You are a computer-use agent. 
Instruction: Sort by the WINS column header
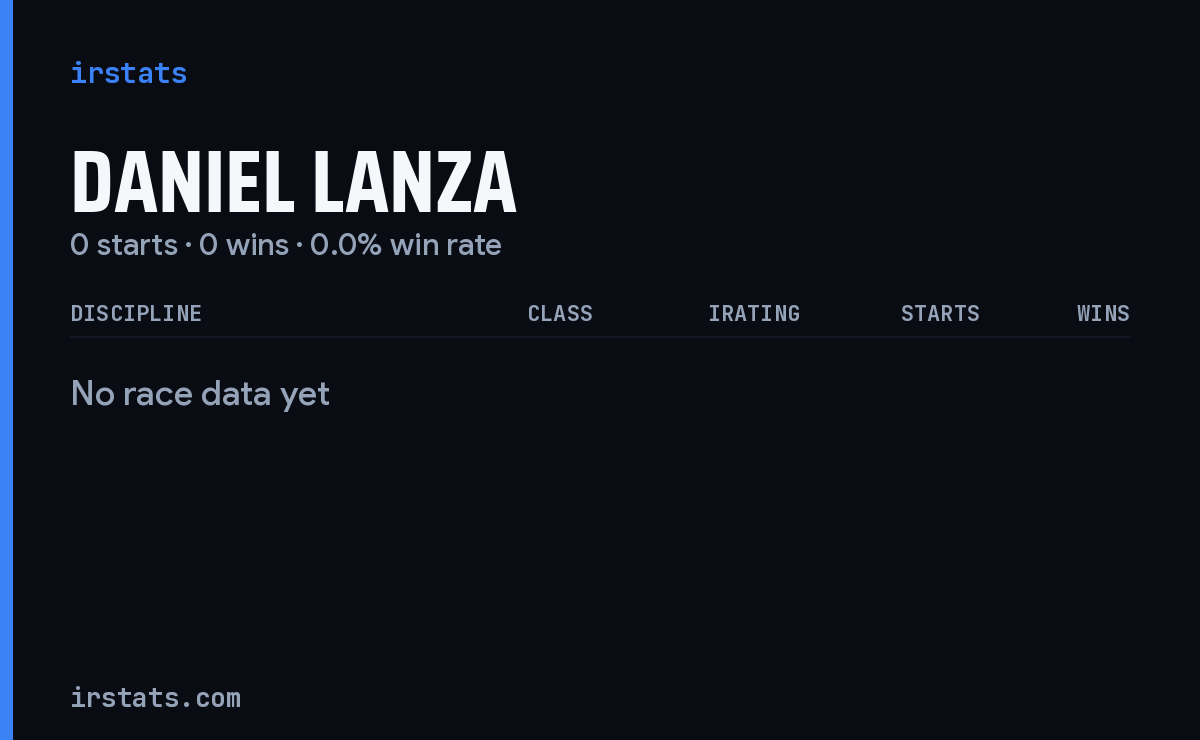coord(1103,313)
